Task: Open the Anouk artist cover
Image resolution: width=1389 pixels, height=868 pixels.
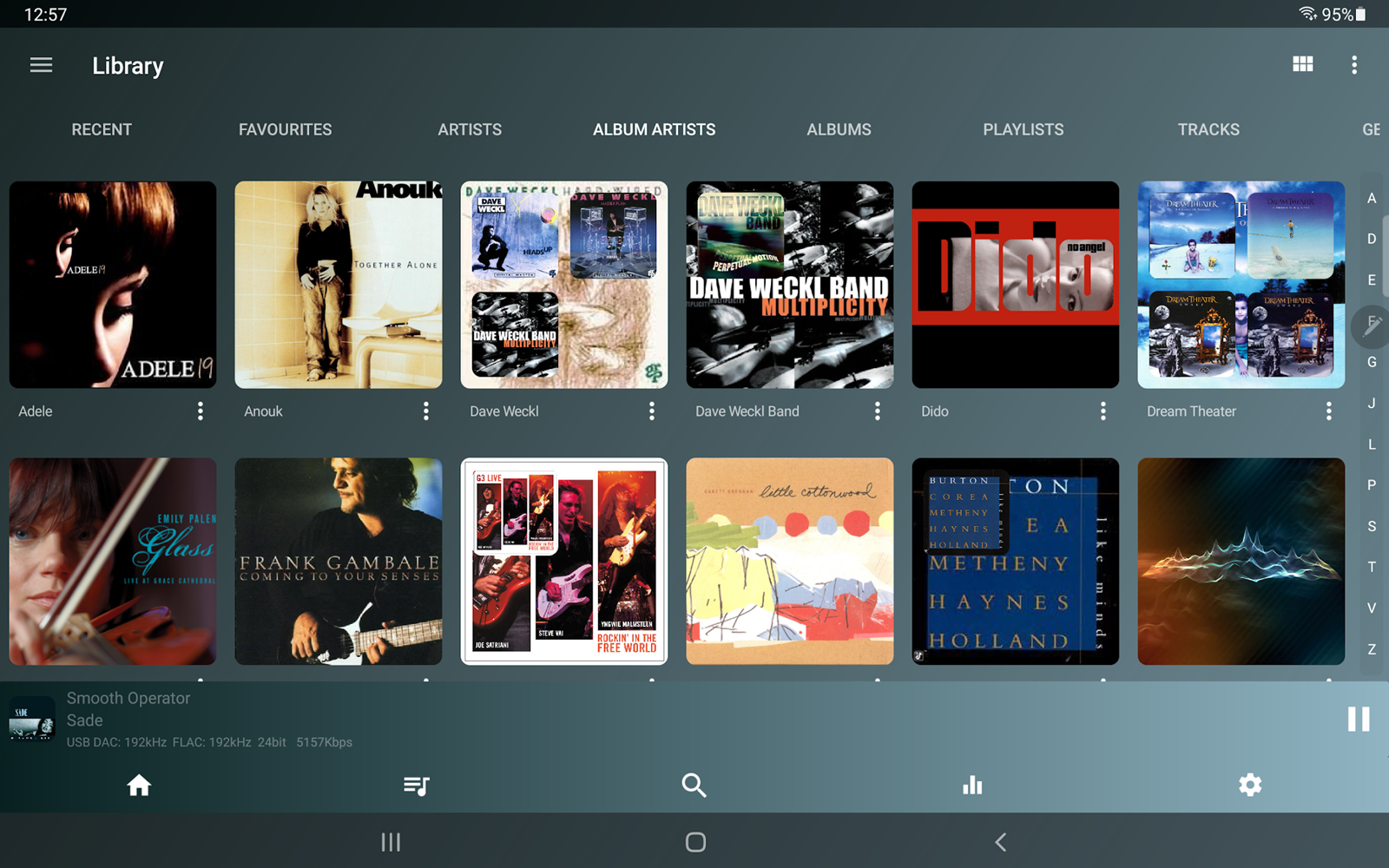Action: point(339,285)
